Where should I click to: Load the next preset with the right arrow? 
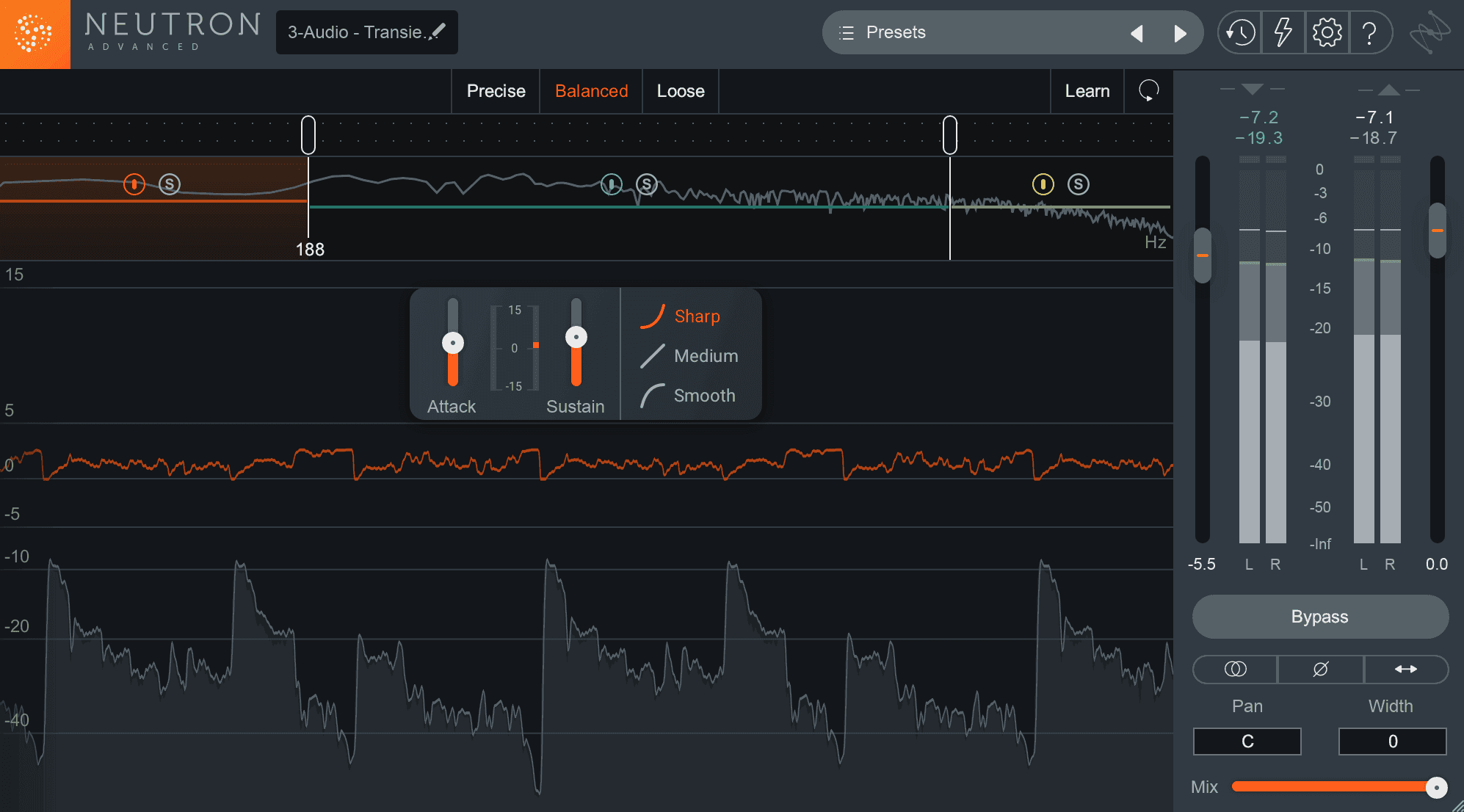[x=1180, y=33]
